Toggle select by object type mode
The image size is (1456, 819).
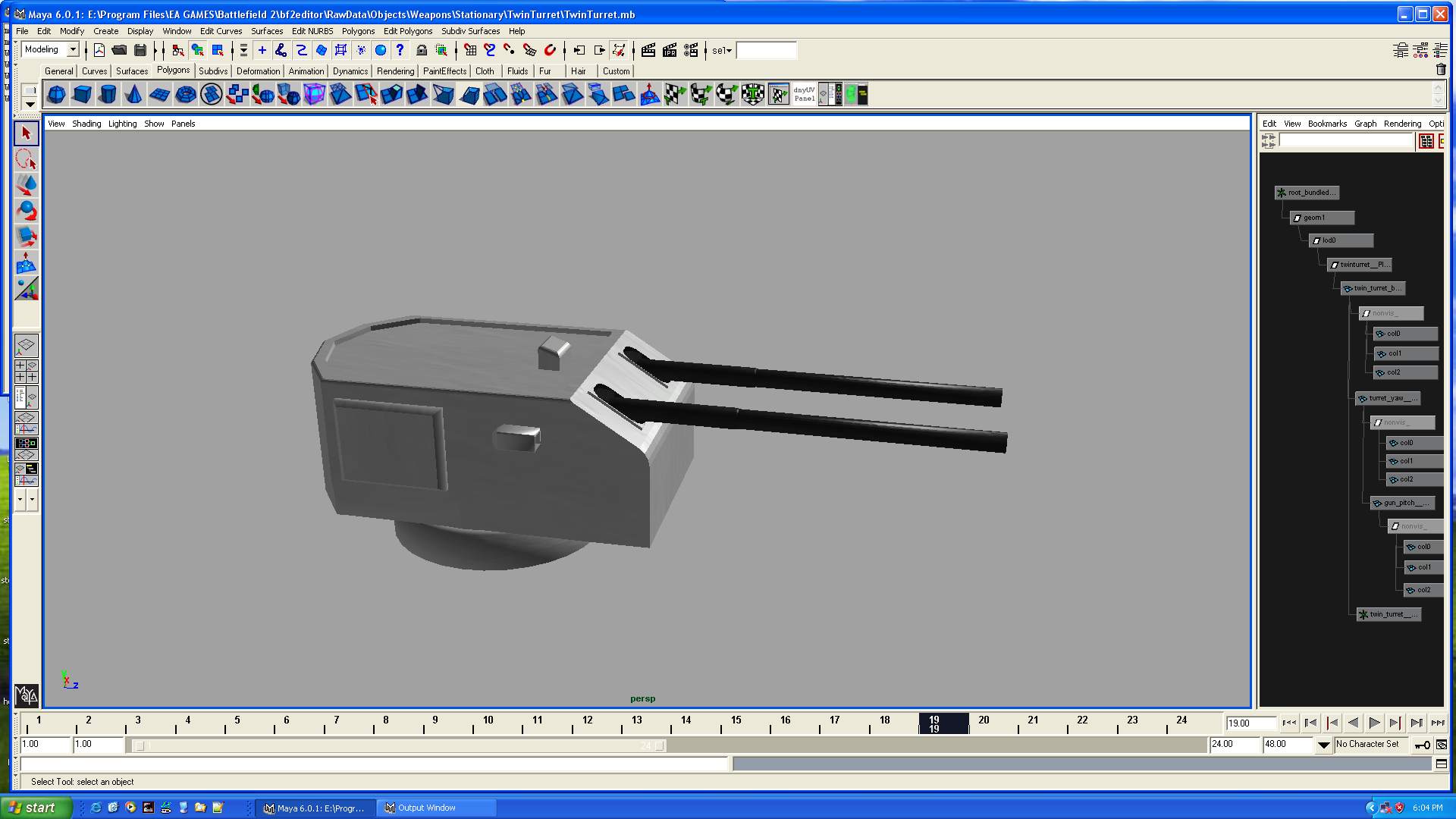point(198,50)
